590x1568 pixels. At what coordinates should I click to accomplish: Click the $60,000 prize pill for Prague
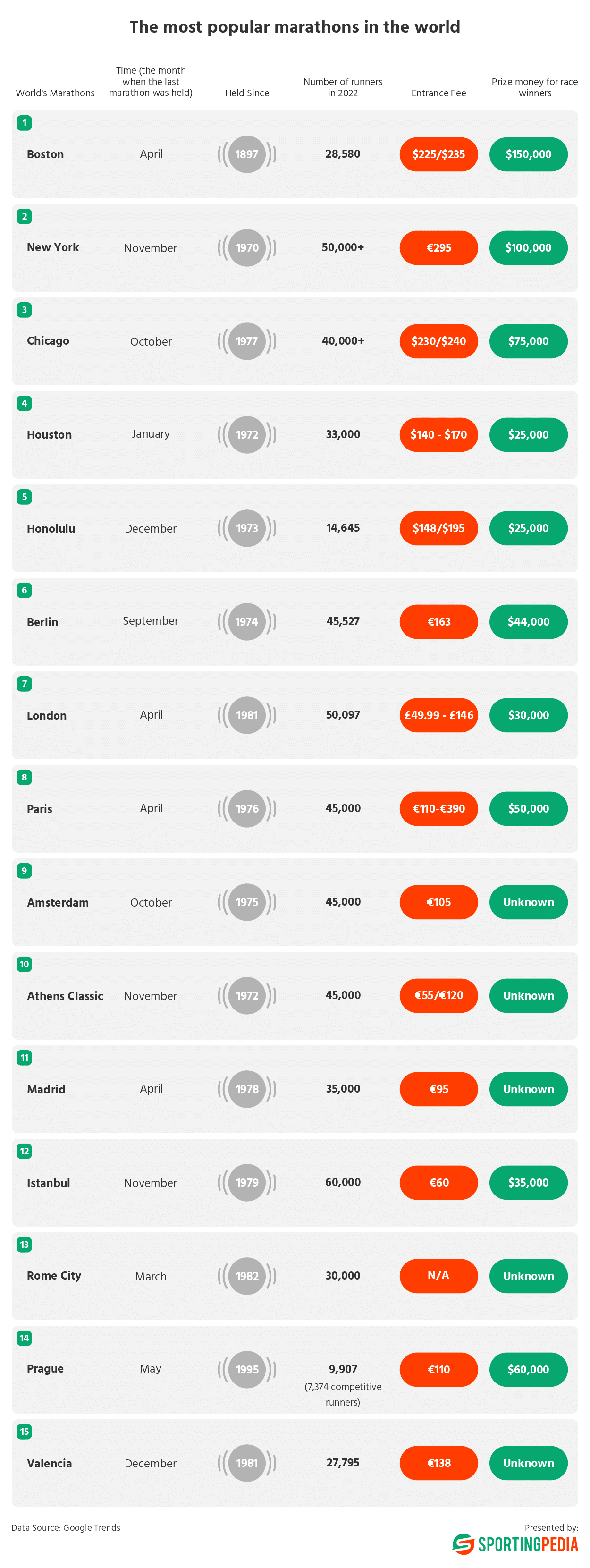point(529,1370)
